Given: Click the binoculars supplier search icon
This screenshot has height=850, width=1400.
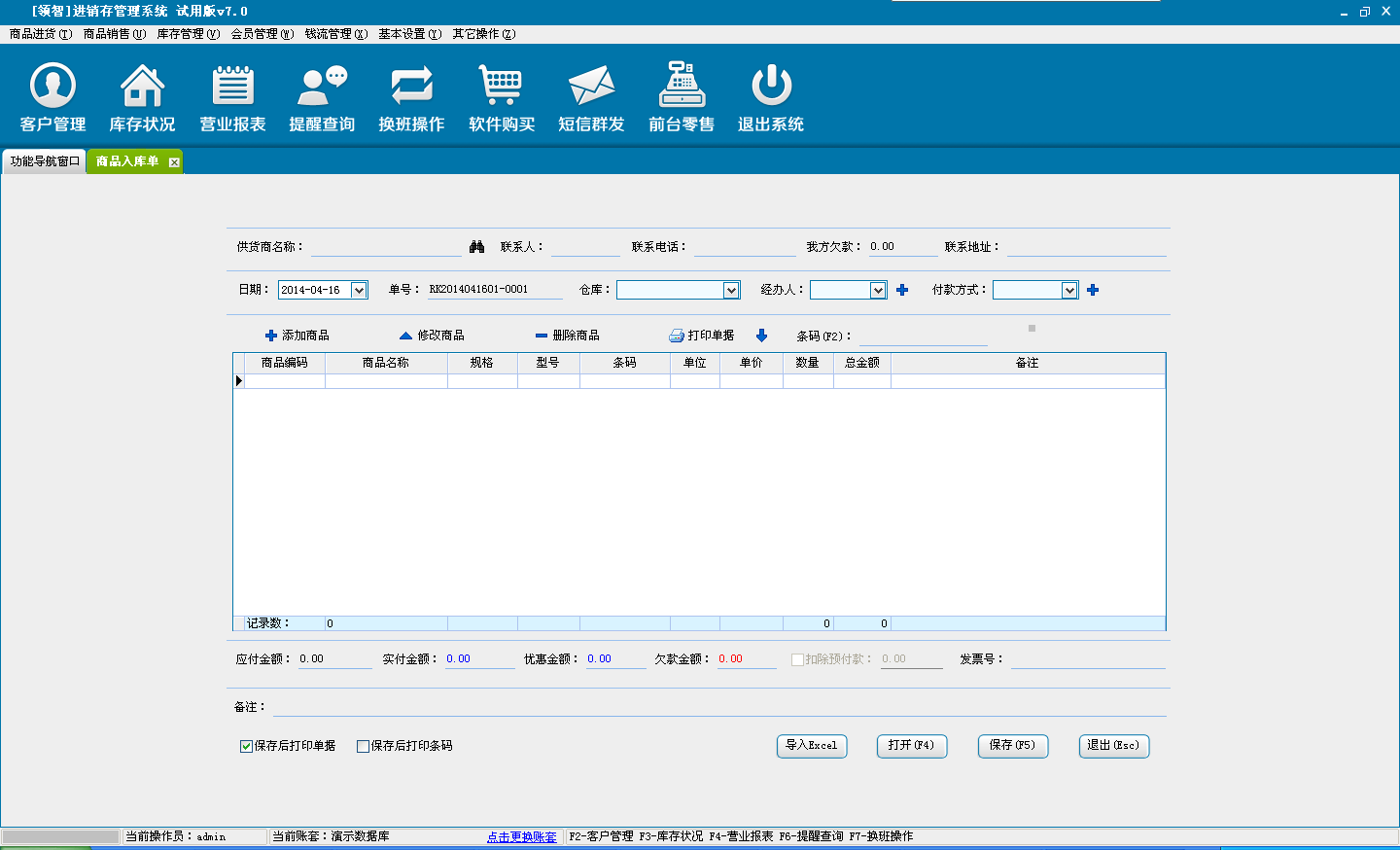Looking at the screenshot, I should pos(476,247).
